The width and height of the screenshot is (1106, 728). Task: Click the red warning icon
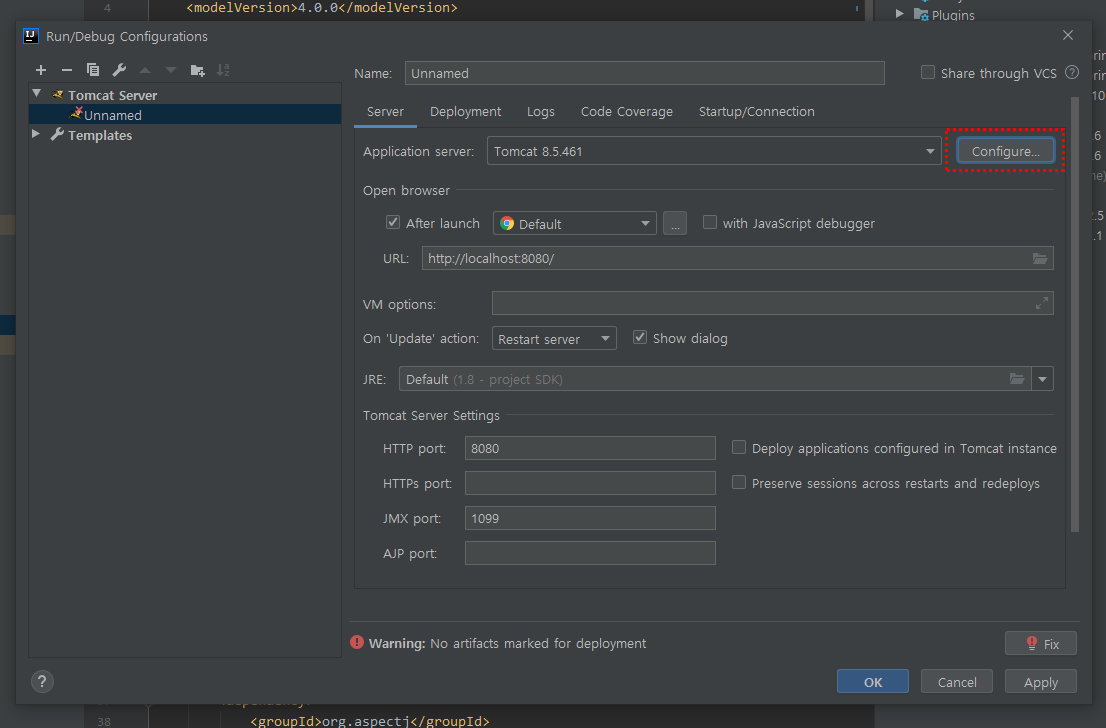click(357, 642)
